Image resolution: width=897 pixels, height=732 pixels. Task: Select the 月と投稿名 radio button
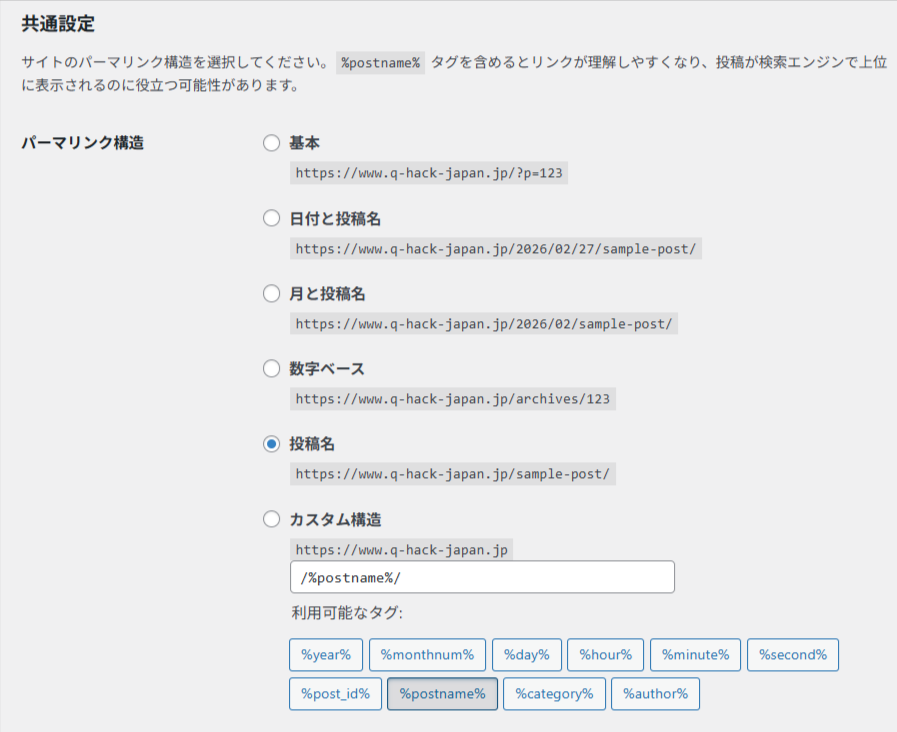tap(271, 294)
